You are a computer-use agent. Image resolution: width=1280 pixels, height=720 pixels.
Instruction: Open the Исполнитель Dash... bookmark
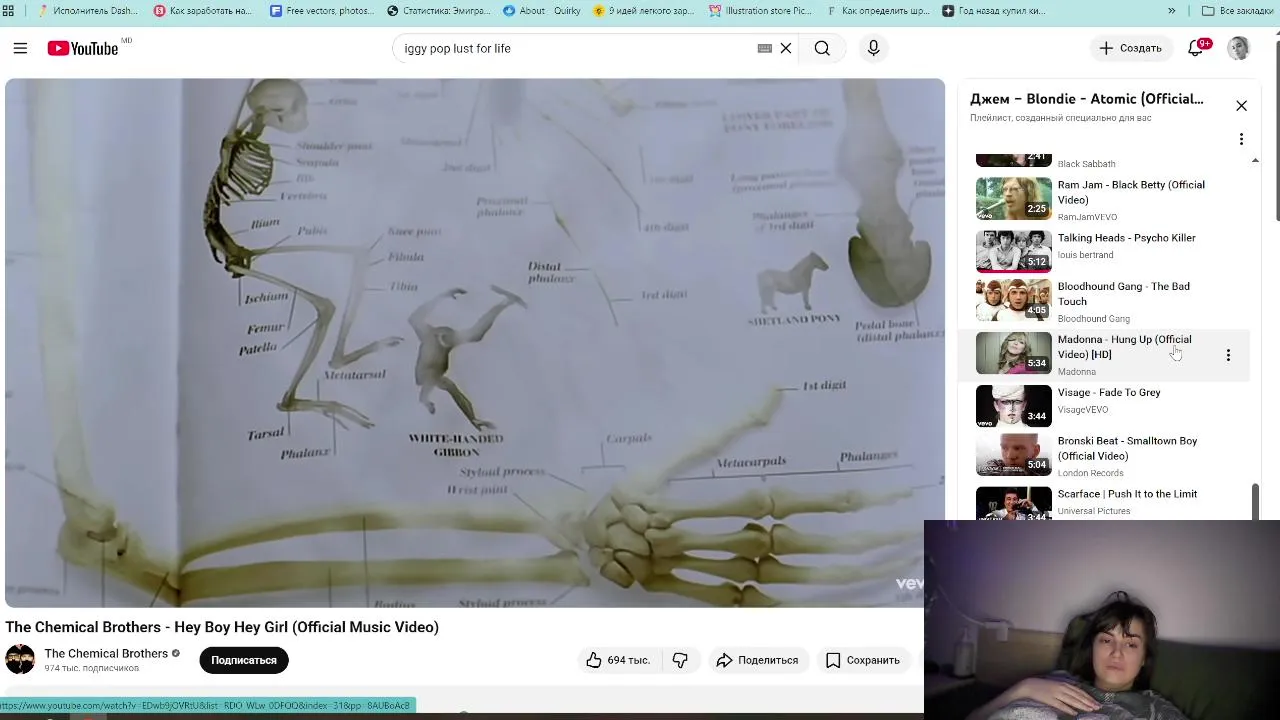coord(88,11)
